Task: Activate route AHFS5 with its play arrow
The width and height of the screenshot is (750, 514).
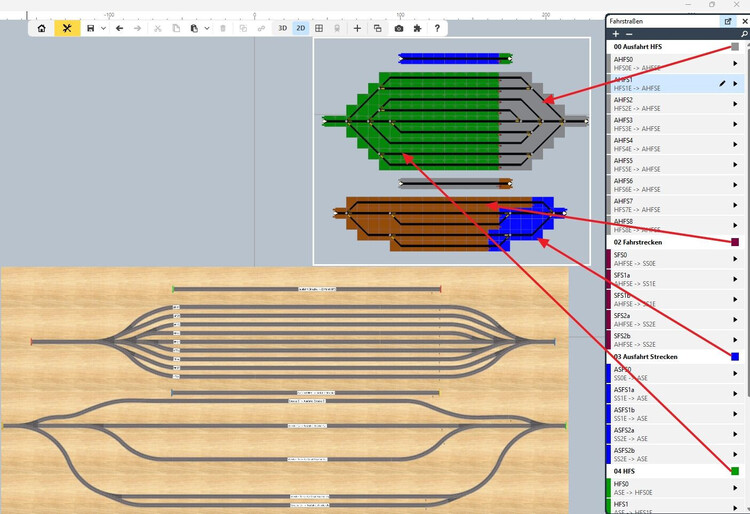Action: pyautogui.click(x=735, y=164)
